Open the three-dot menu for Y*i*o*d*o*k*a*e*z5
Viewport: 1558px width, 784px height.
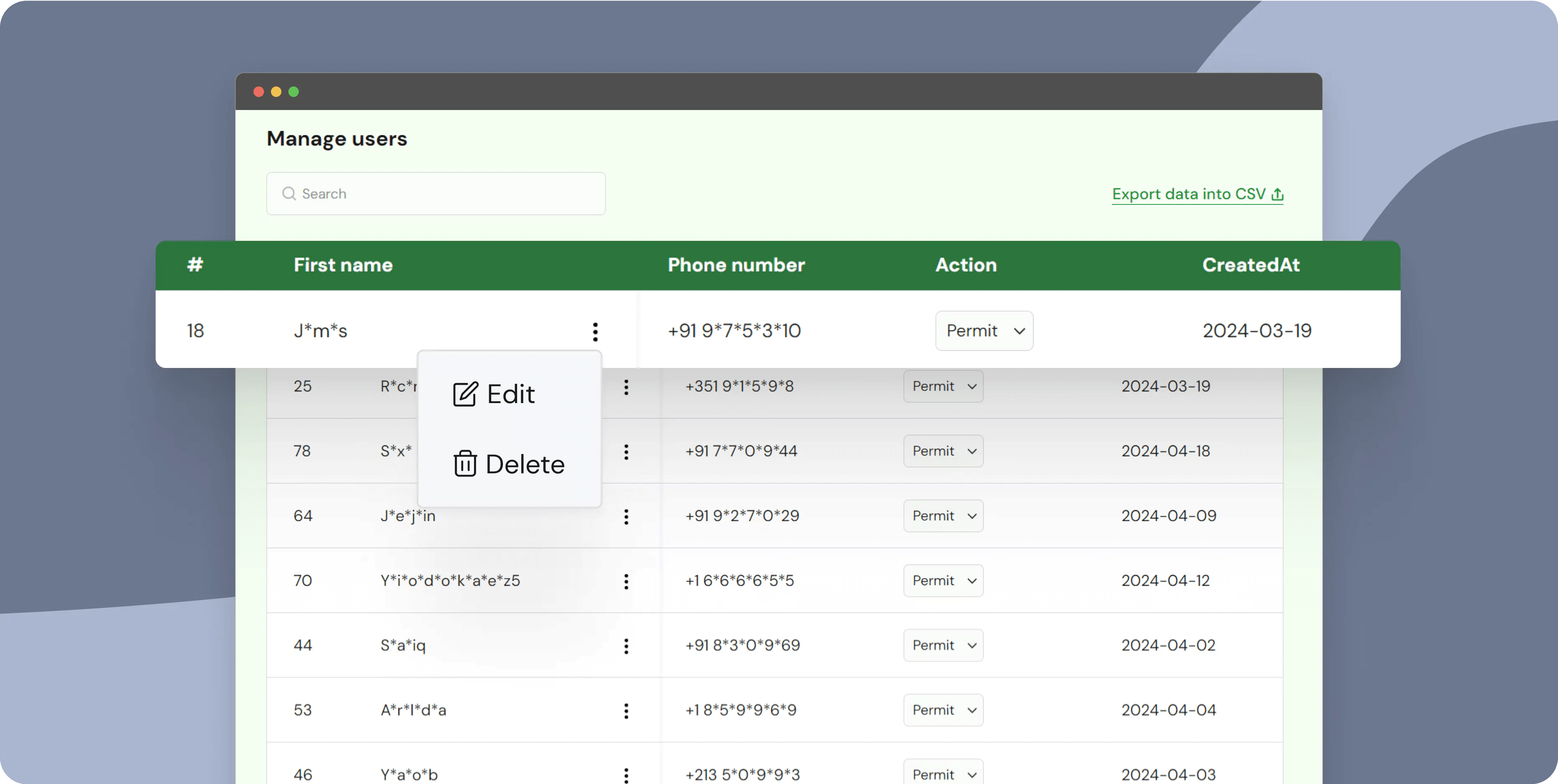(x=626, y=581)
